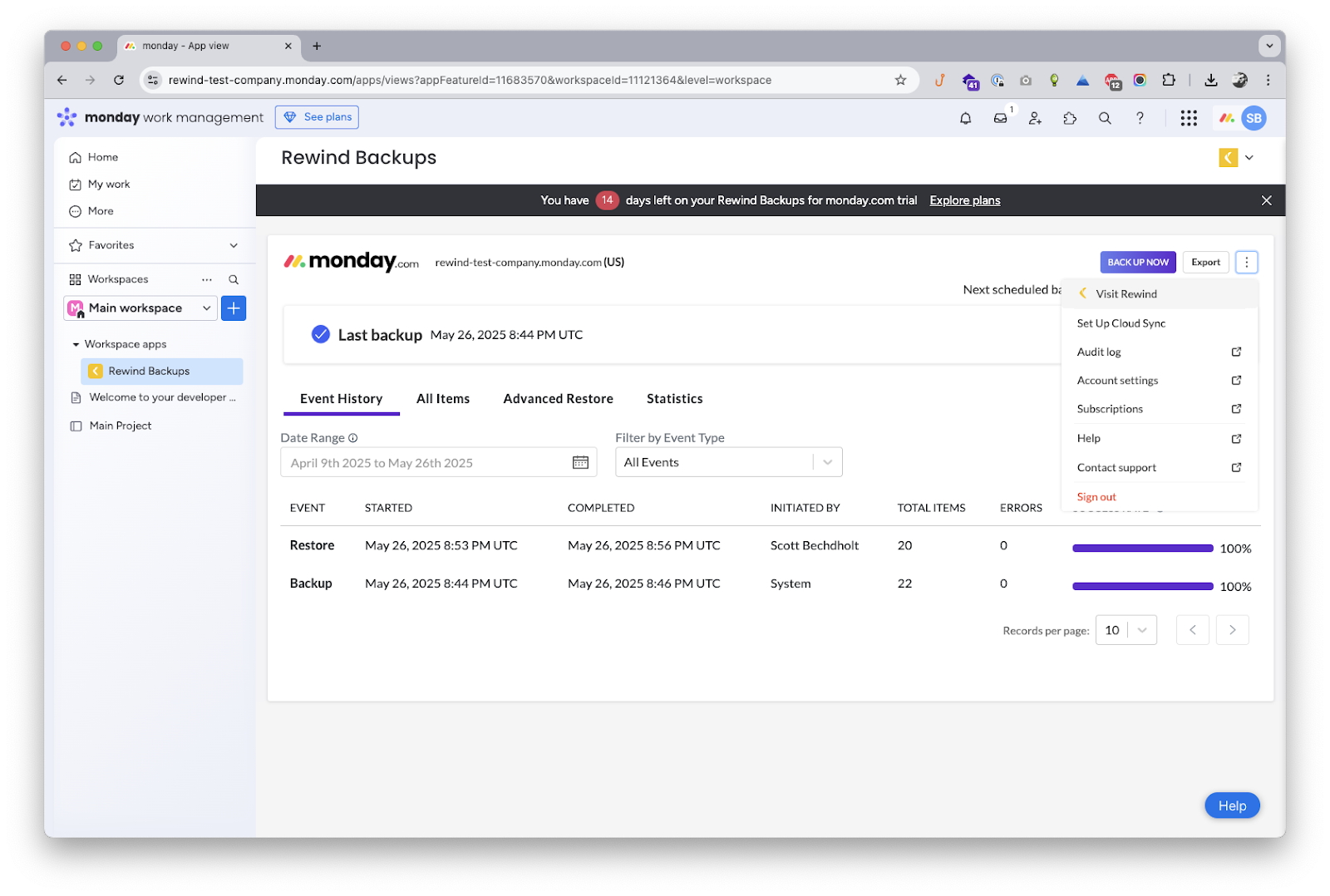Close the trial banner
1330x896 pixels.
1266,200
